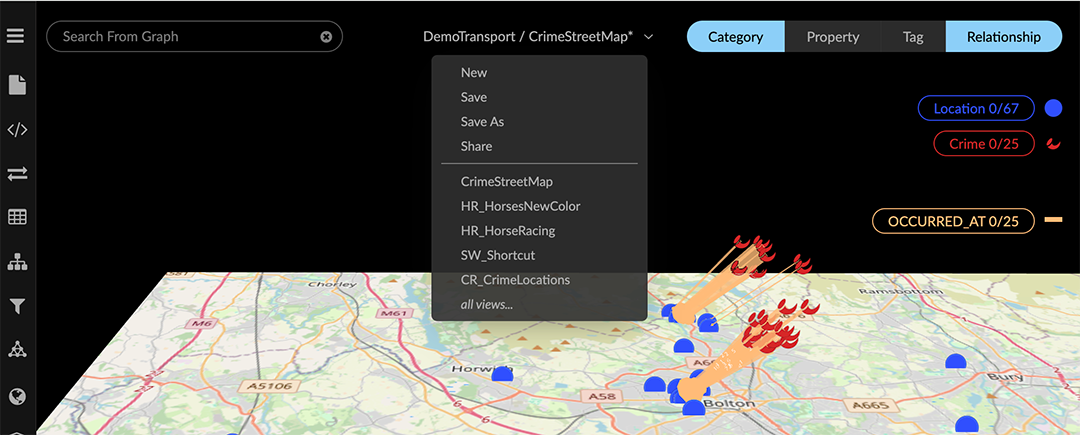Toggle the Category legend button
The width and height of the screenshot is (1080, 435).
pyautogui.click(x=735, y=37)
